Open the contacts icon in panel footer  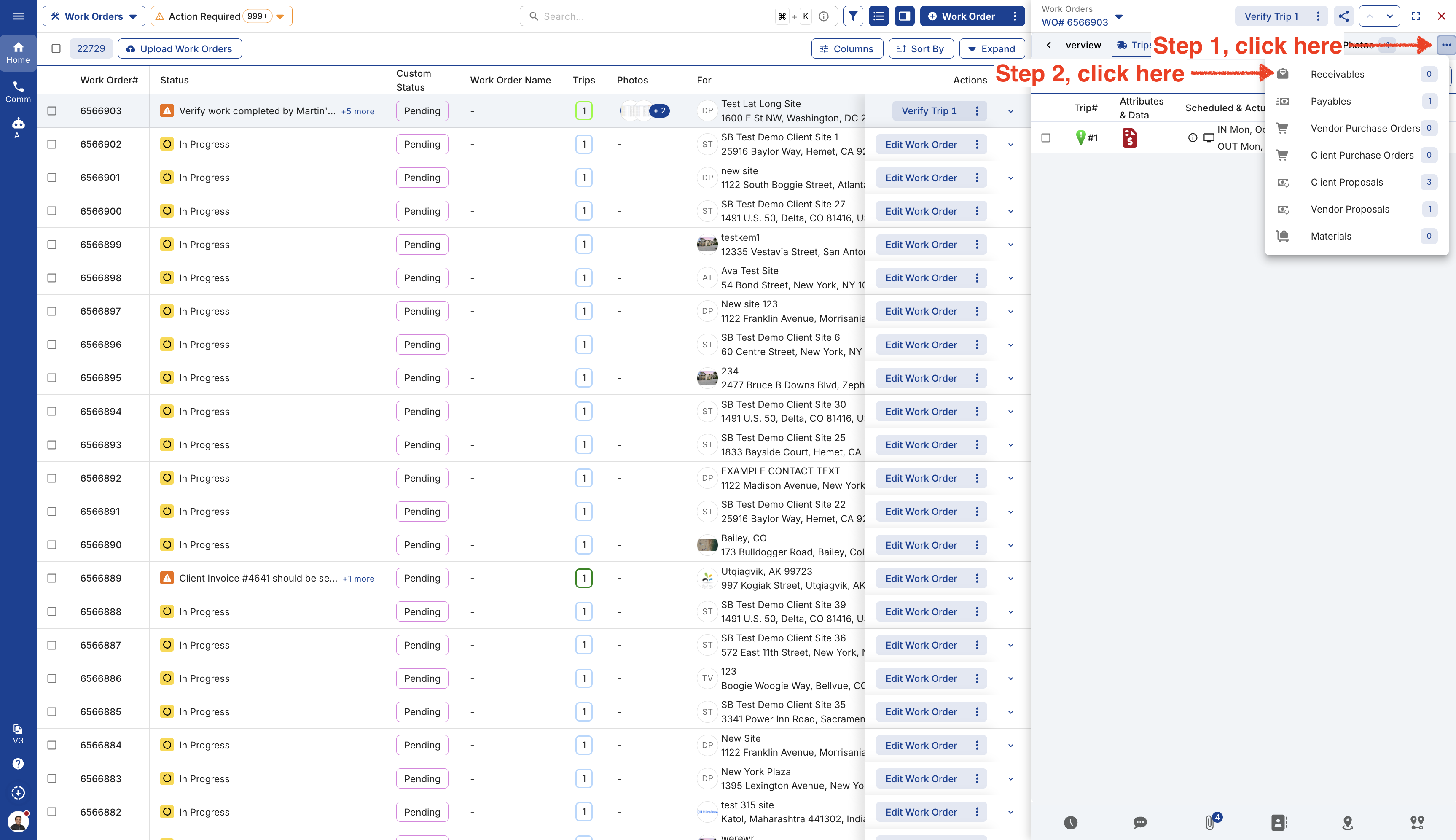click(x=1279, y=823)
